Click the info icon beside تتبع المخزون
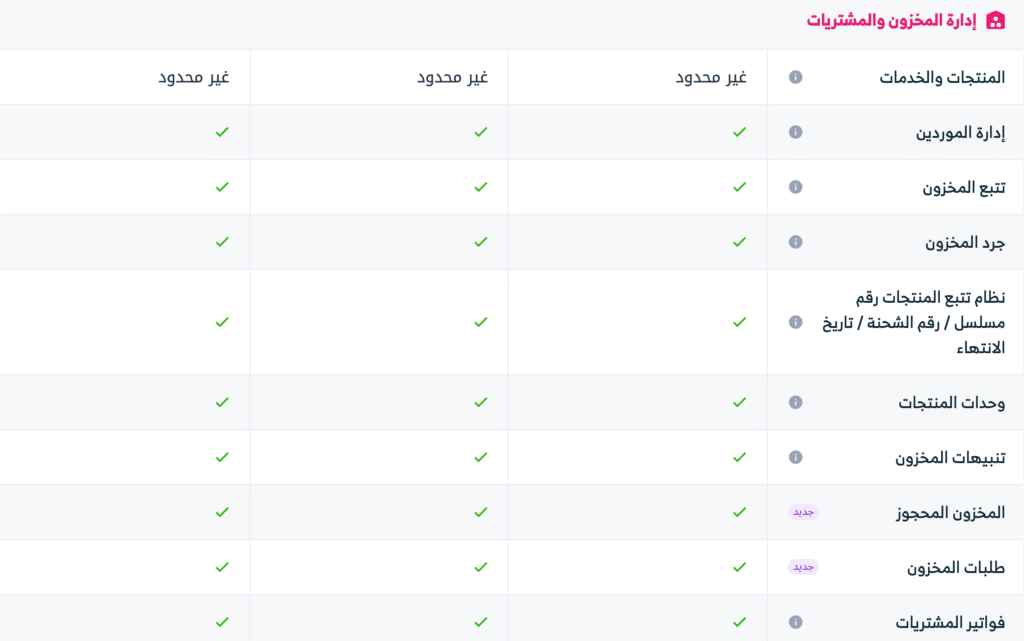 [795, 187]
